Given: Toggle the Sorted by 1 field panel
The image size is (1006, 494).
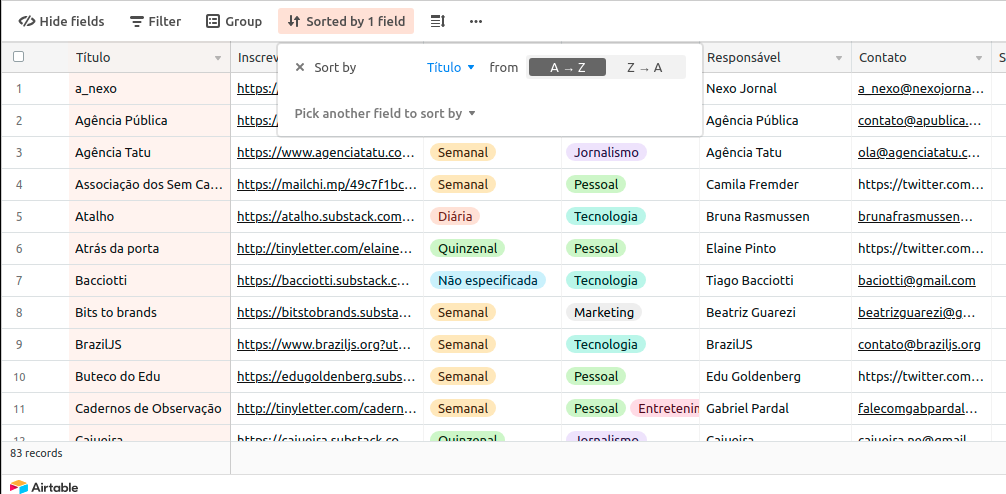Looking at the screenshot, I should 346,21.
